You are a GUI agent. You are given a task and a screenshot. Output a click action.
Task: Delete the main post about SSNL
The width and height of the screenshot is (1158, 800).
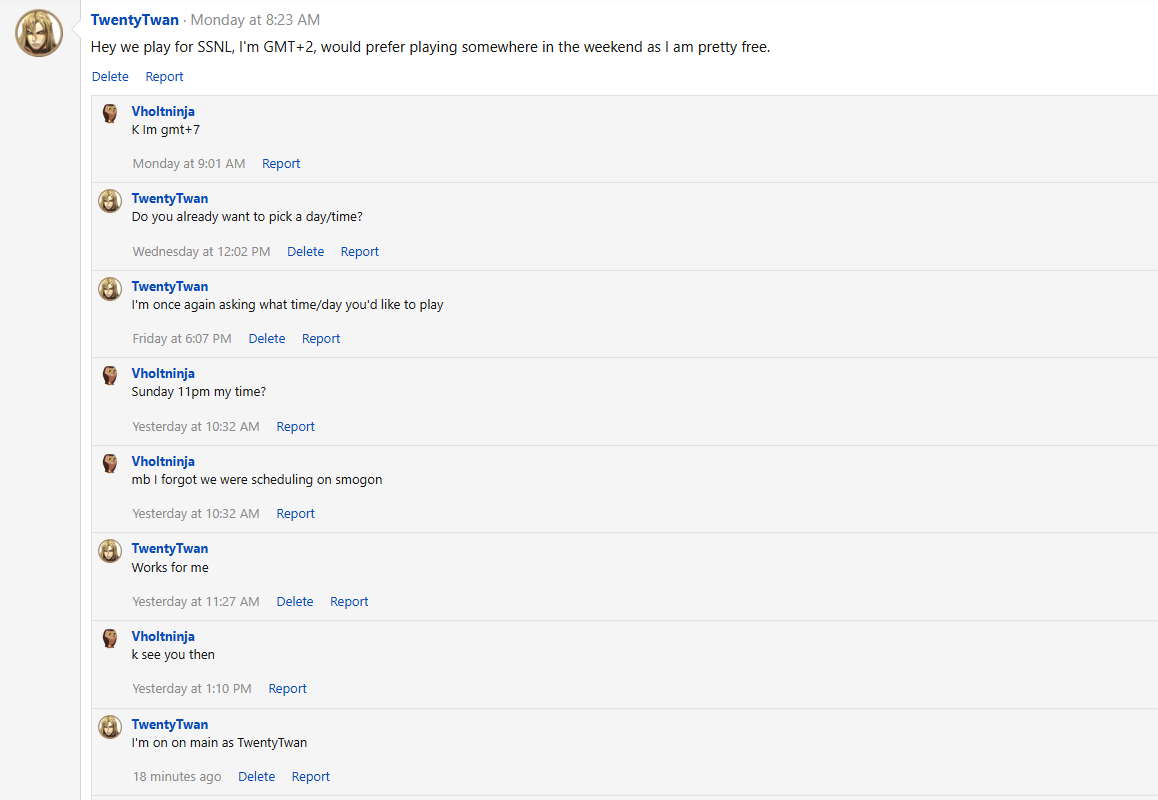coord(110,77)
